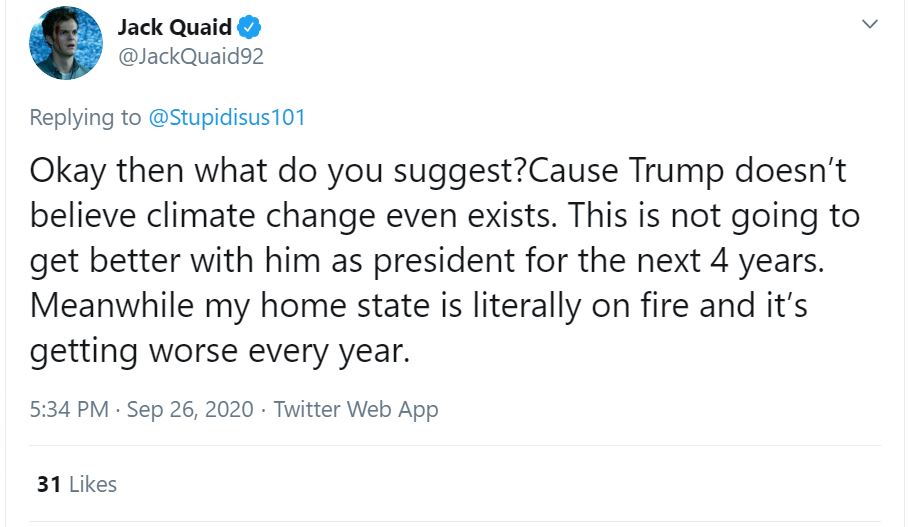The image size is (908, 527).
Task: Click "getting worse every year." line
Action: click(x=220, y=350)
